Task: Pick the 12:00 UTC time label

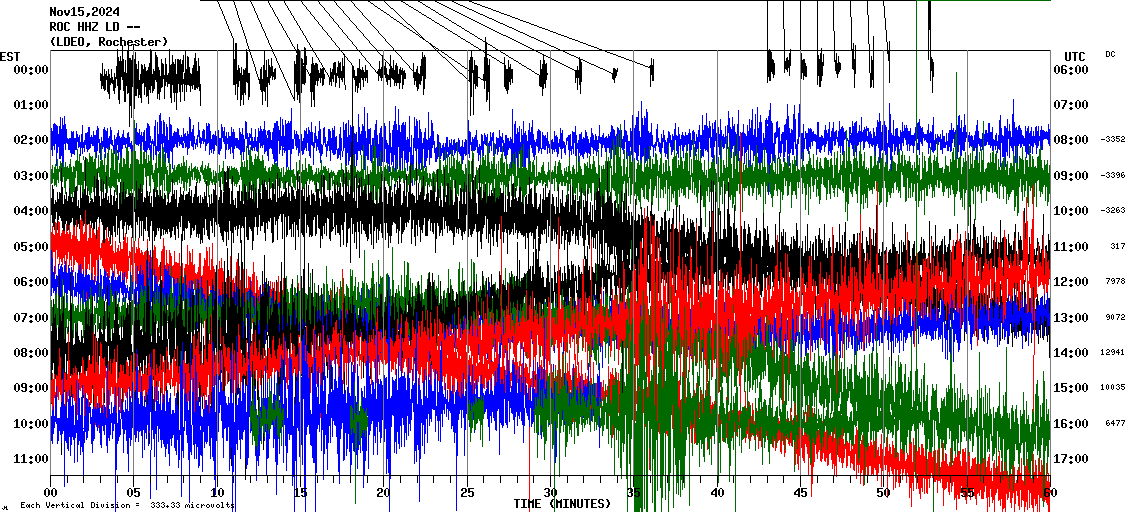Action: [x=1071, y=282]
